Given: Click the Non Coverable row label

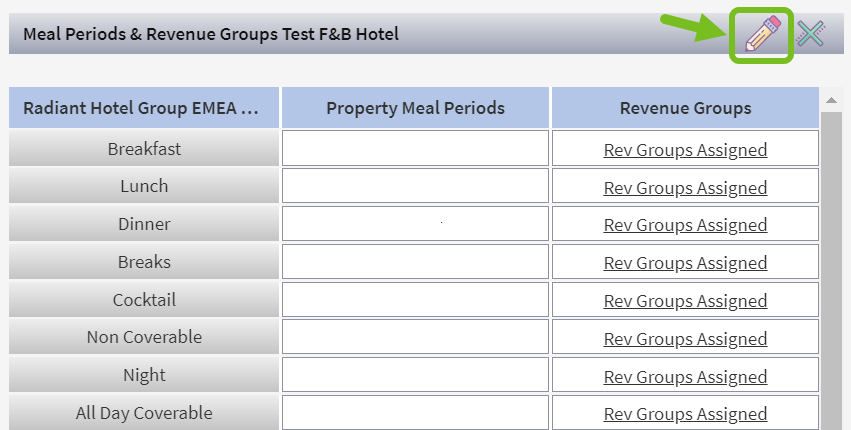Looking at the screenshot, I should point(144,337).
